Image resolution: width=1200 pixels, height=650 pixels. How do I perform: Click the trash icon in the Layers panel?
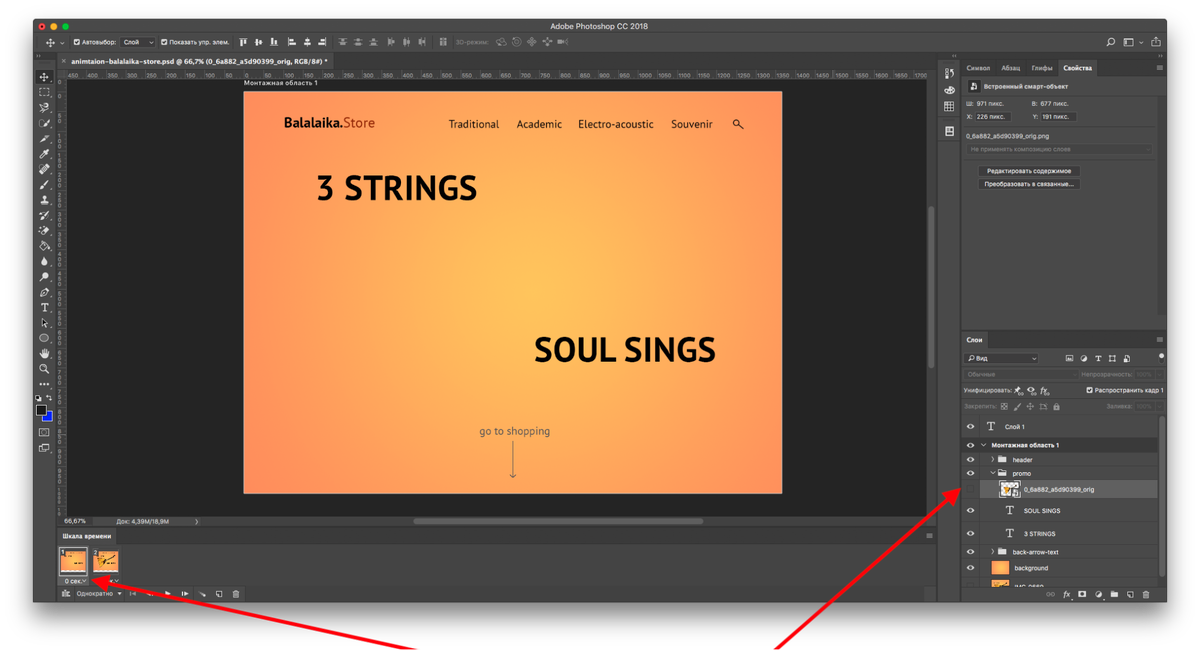[x=1145, y=594]
